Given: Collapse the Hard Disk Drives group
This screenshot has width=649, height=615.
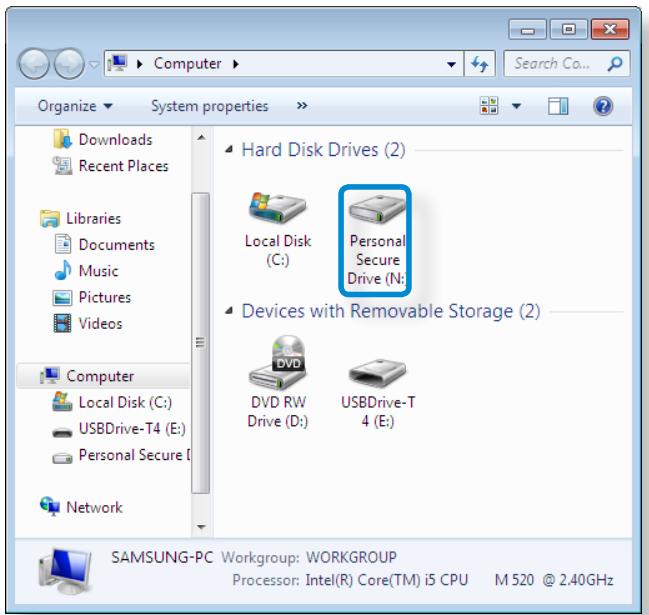Looking at the screenshot, I should [229, 149].
